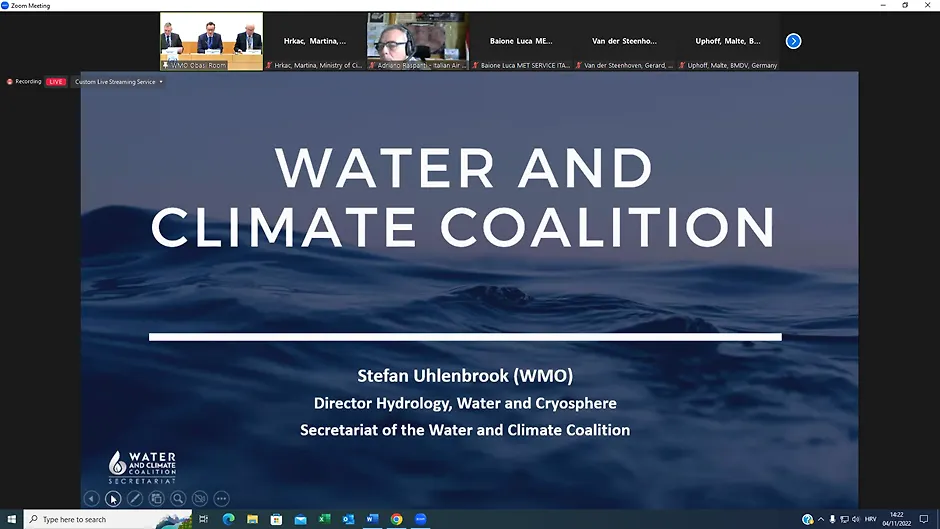The image size is (940, 529).
Task: Open more slideshow options (three dots)
Action: (x=222, y=498)
